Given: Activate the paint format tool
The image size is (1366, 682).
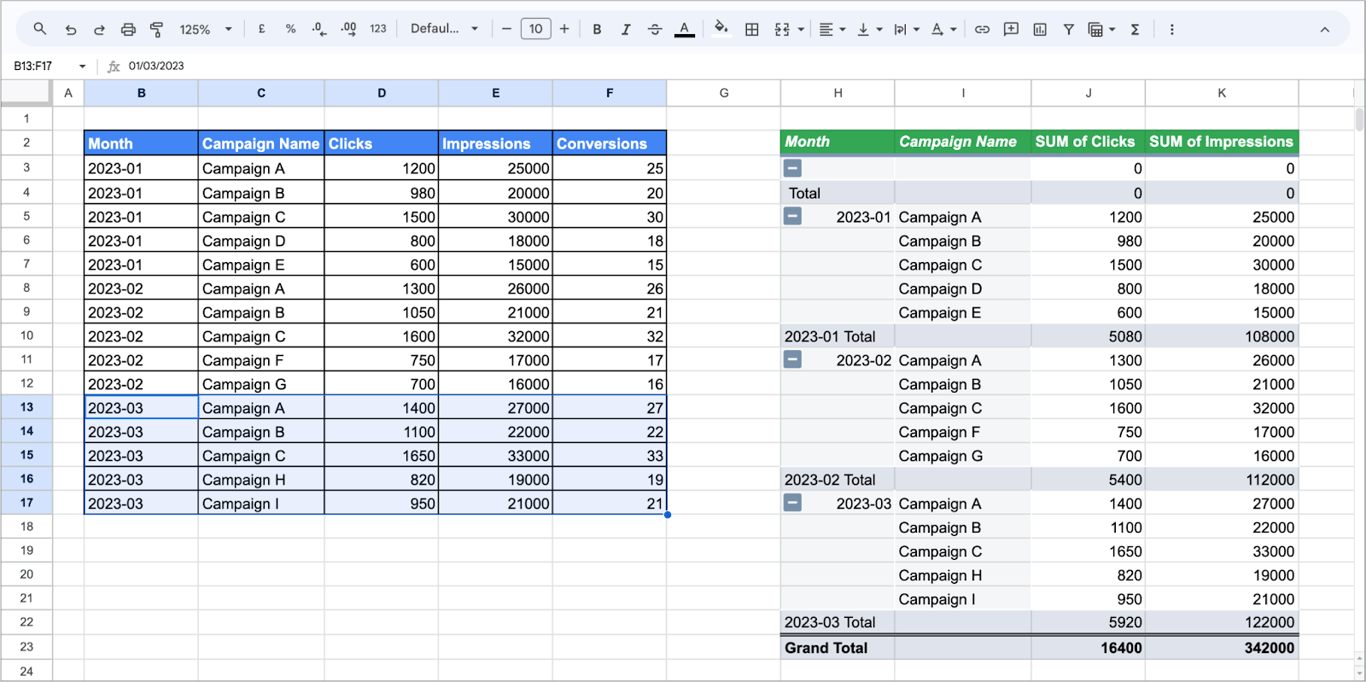Looking at the screenshot, I should 157,29.
